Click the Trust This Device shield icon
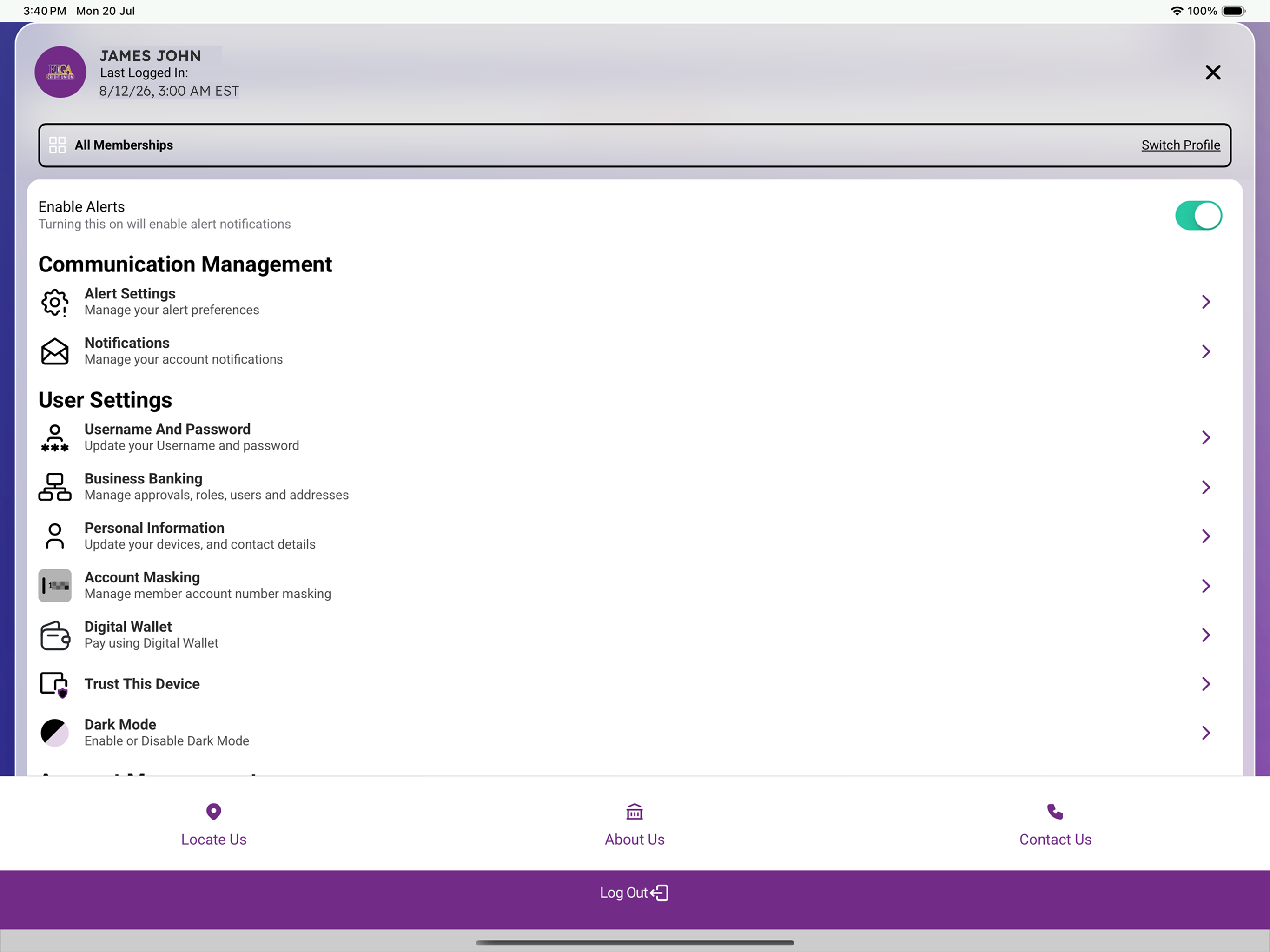 [x=54, y=684]
